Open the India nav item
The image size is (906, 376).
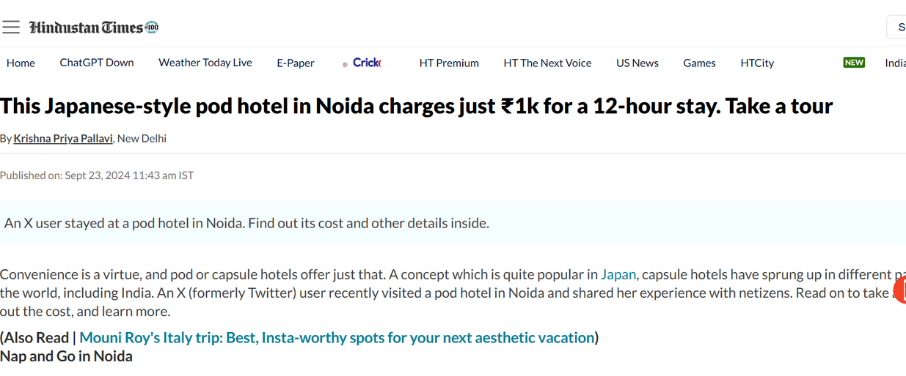click(x=895, y=63)
